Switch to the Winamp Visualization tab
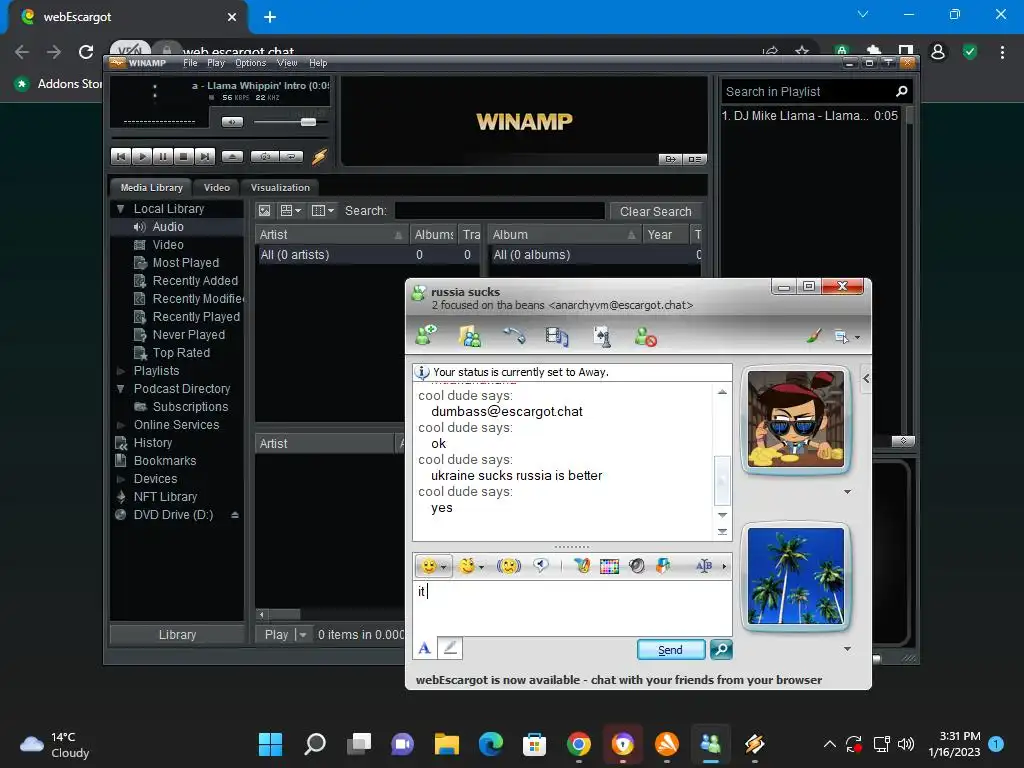1024x768 pixels. [280, 187]
